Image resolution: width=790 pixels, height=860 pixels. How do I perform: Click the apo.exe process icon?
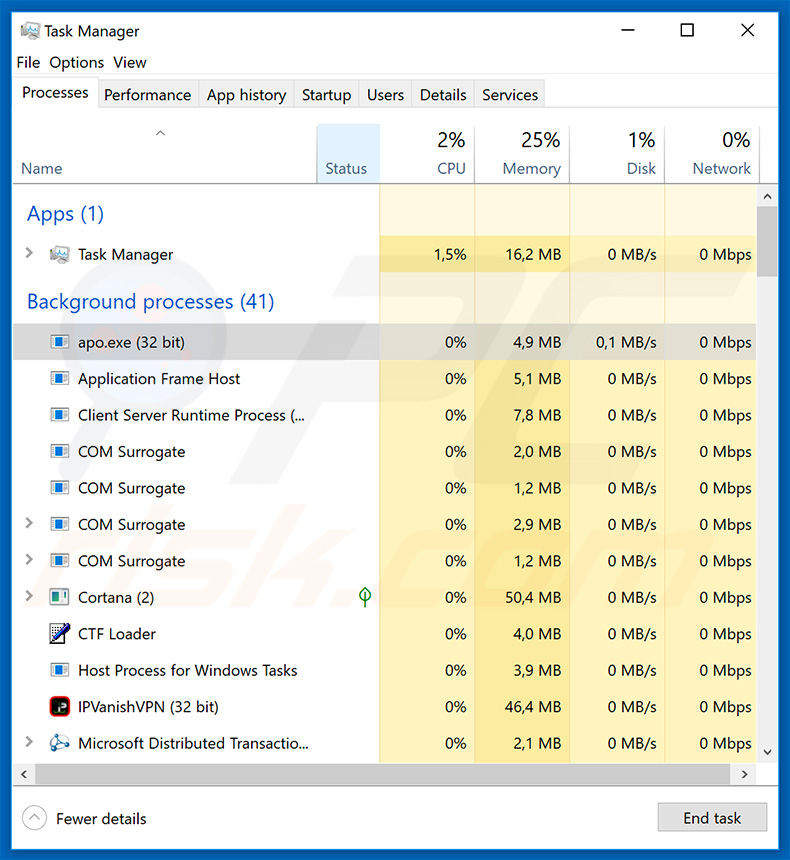click(x=59, y=342)
